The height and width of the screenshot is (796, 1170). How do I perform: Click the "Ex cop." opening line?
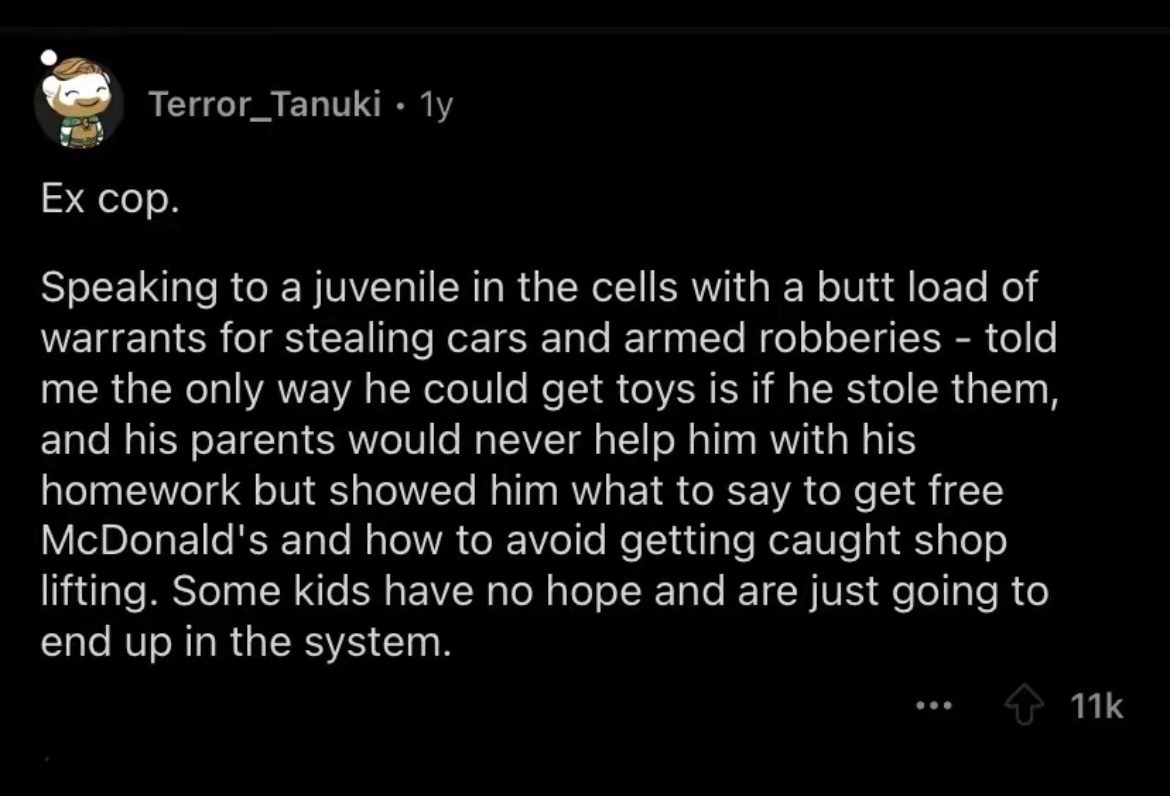[110, 199]
